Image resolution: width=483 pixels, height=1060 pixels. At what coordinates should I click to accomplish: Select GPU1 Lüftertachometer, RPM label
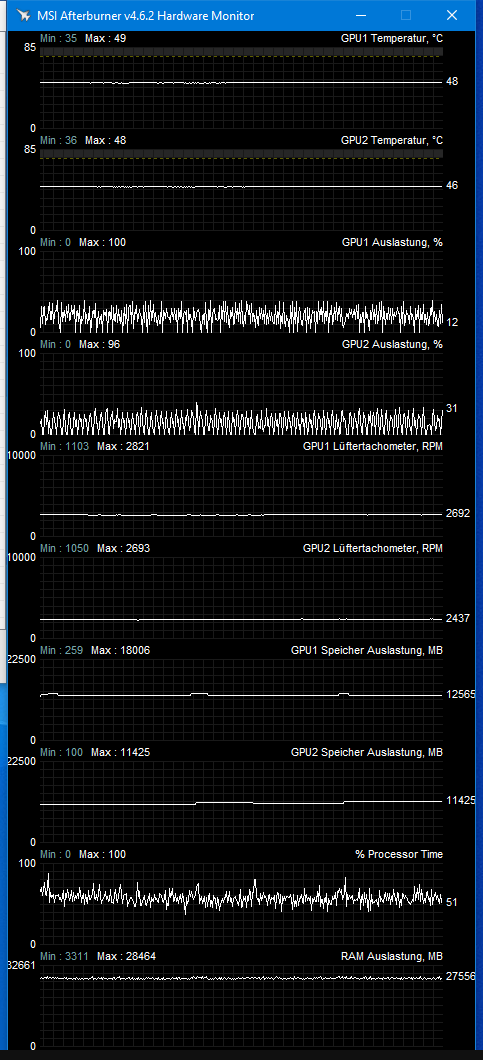pyautogui.click(x=373, y=446)
